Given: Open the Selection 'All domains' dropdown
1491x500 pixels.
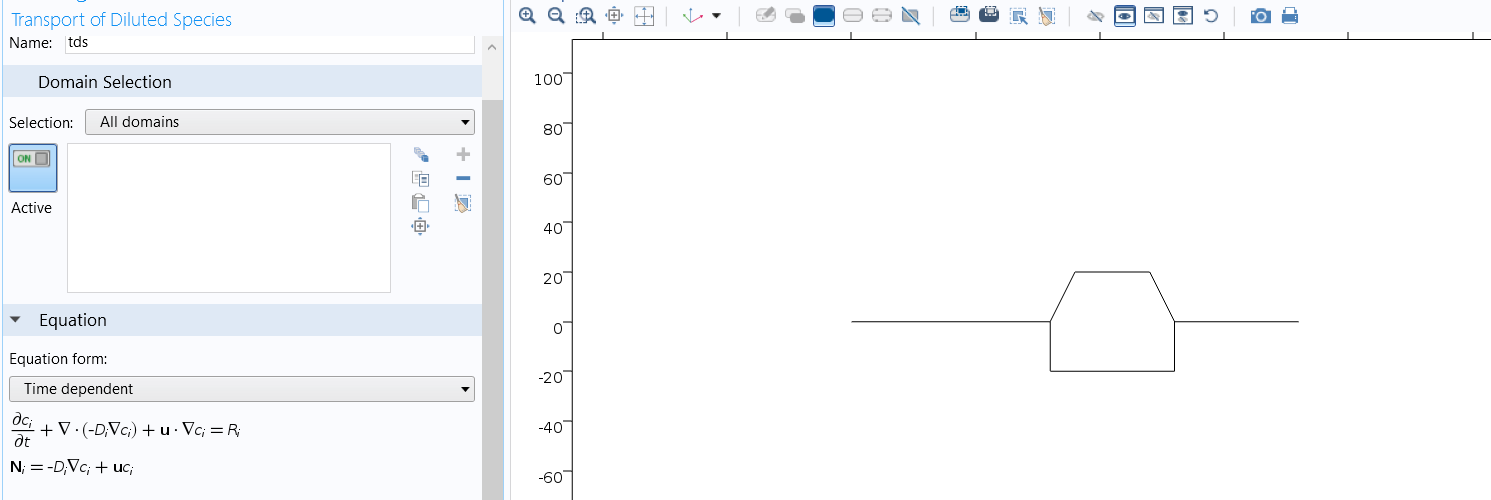Looking at the screenshot, I should tap(279, 122).
